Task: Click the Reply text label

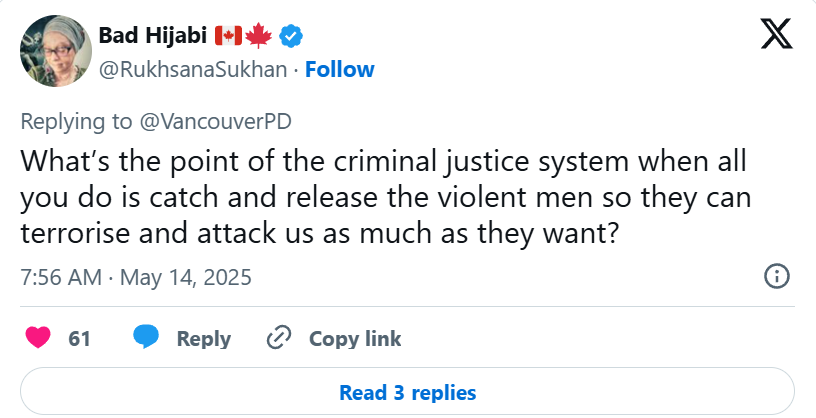Action: coord(204,339)
